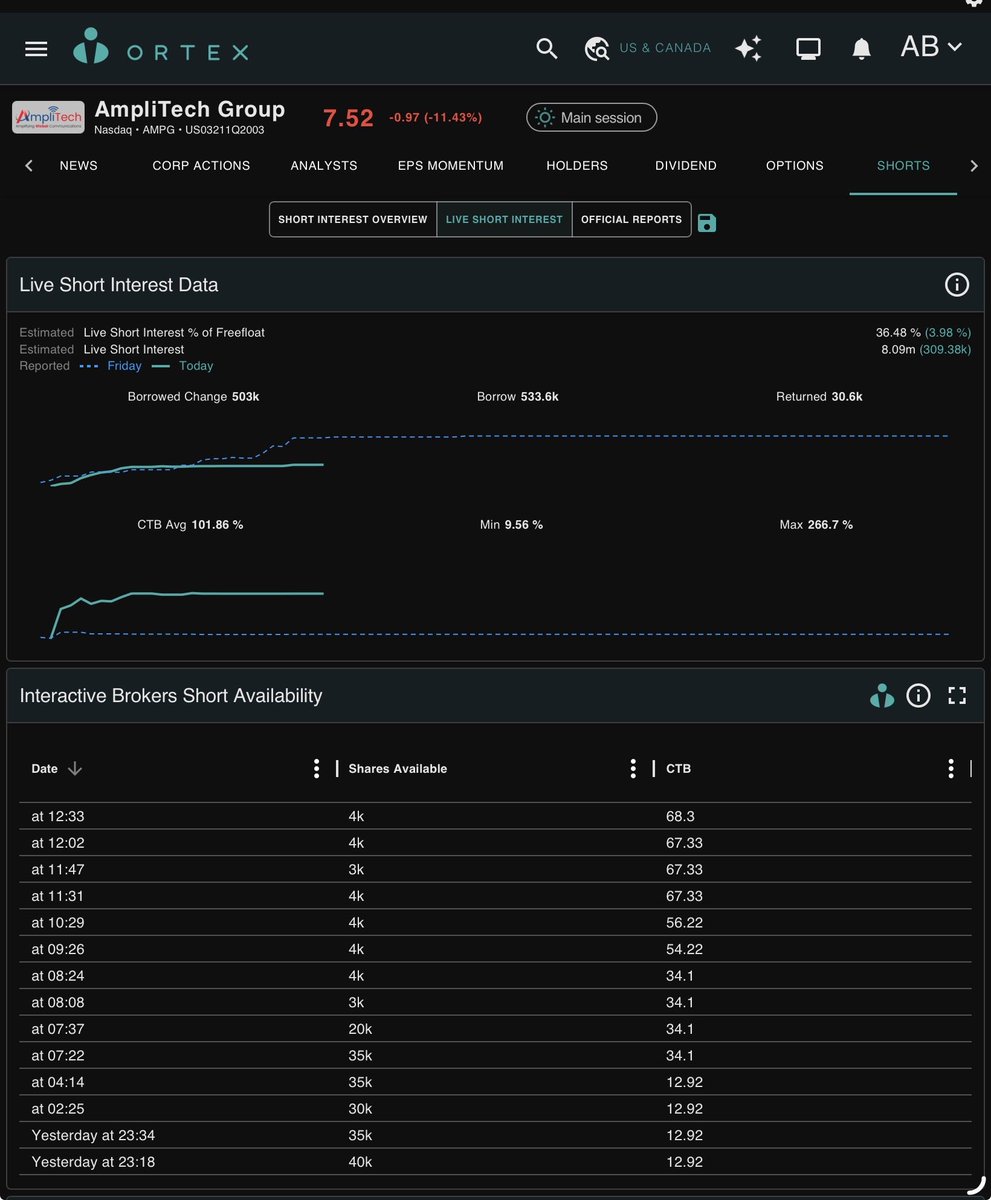Open the Date column options menu
This screenshot has height=1200, width=991.
coord(316,768)
